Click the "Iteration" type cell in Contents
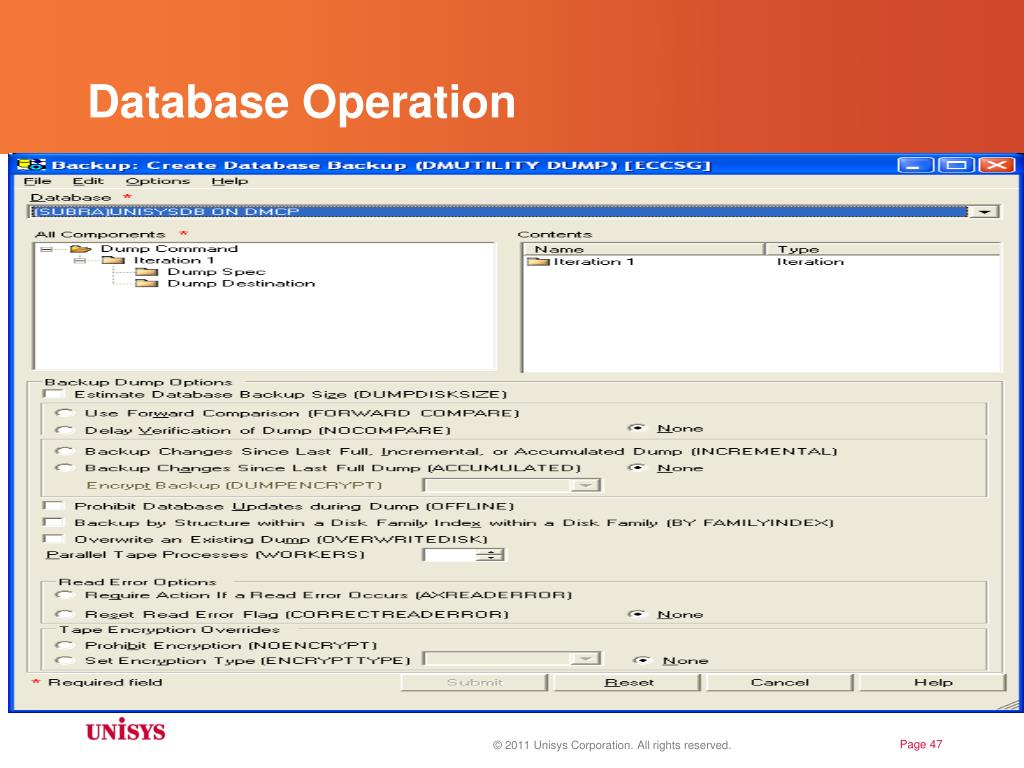 click(x=810, y=262)
